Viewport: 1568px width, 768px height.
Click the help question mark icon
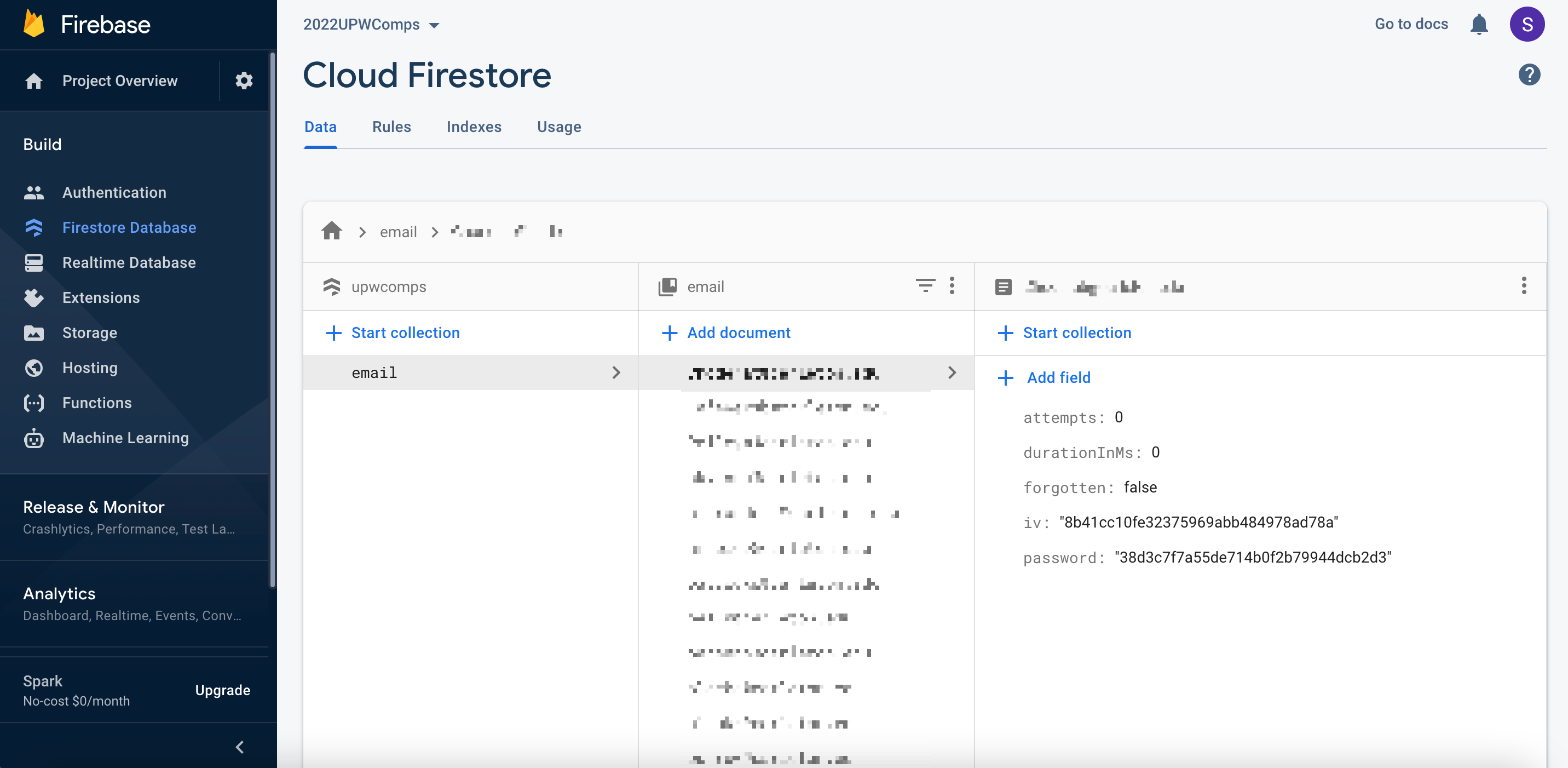[x=1529, y=75]
